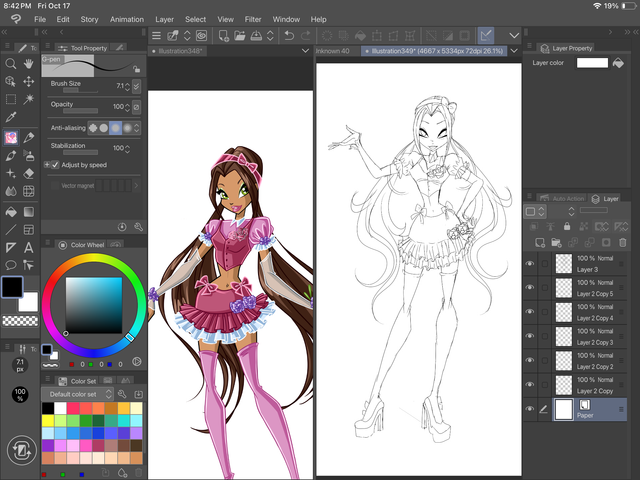
Task: Pick the Eyedropper tool
Action: (10, 118)
